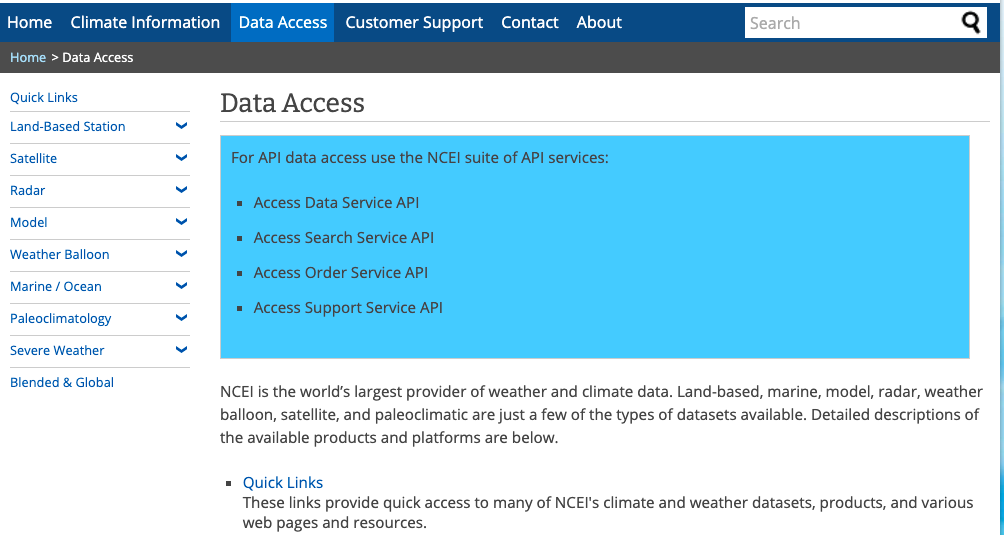The width and height of the screenshot is (1004, 535).
Task: Click the magnifying glass search icon
Action: point(971,23)
